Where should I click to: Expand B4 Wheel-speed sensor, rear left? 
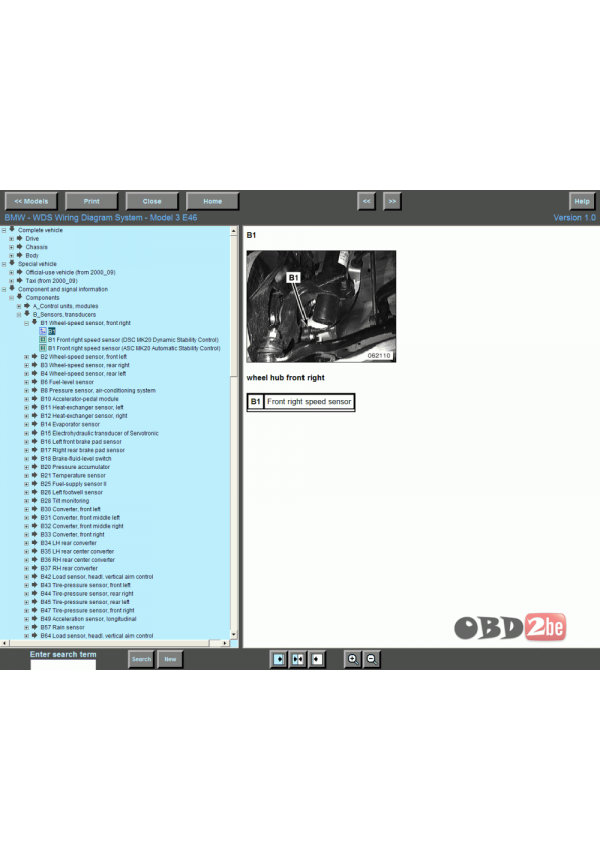[26, 374]
